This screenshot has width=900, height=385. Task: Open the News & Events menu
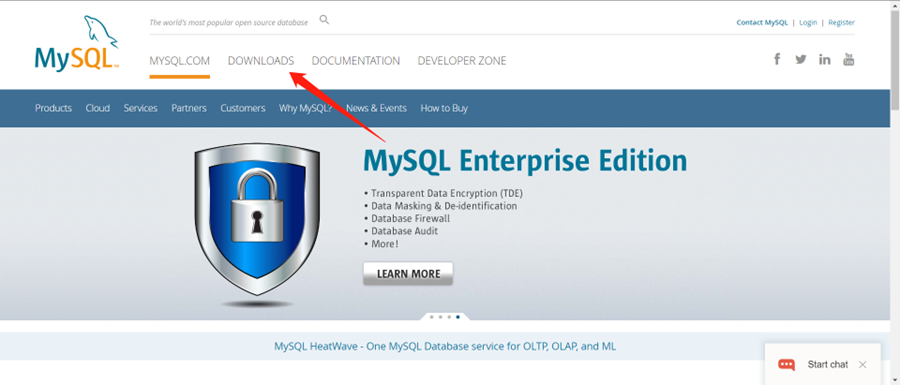376,108
